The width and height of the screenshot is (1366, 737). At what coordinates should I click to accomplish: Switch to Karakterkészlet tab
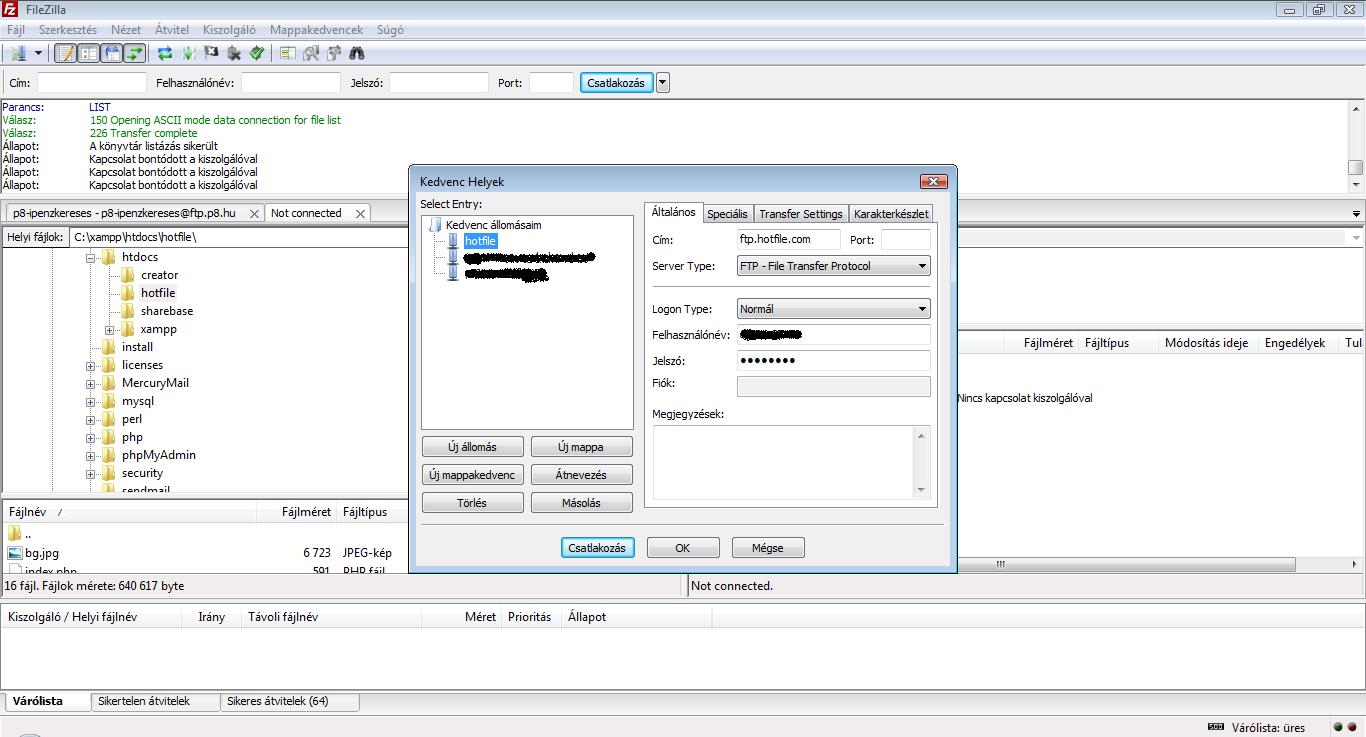click(x=891, y=214)
